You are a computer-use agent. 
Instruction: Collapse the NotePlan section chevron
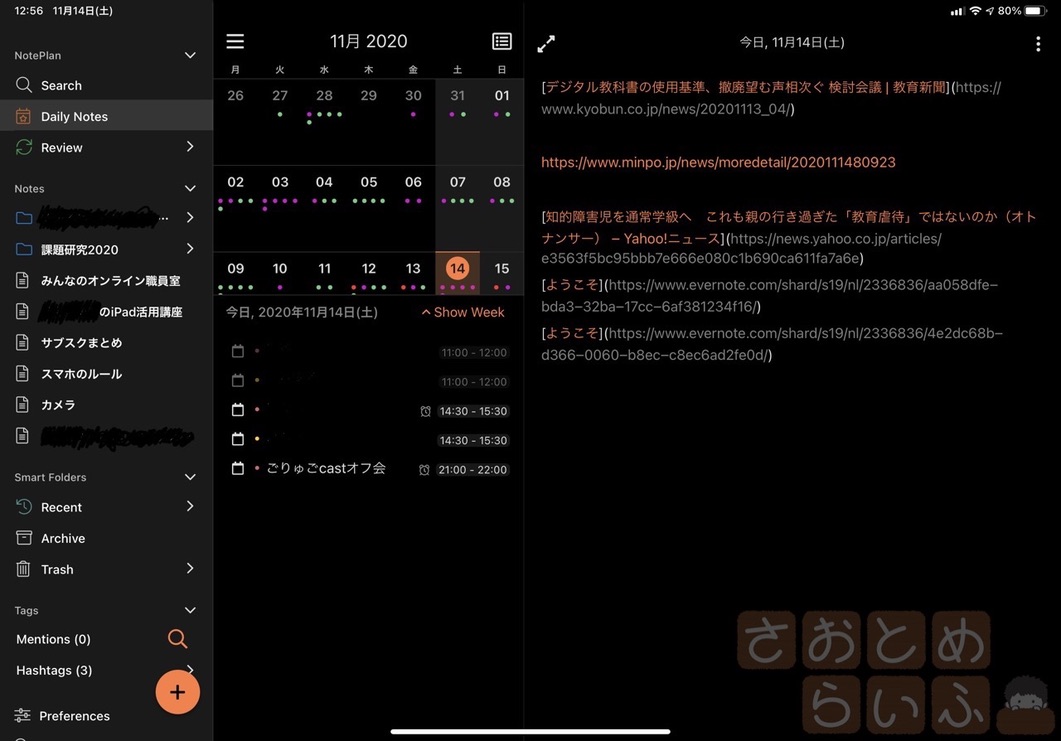(x=190, y=55)
